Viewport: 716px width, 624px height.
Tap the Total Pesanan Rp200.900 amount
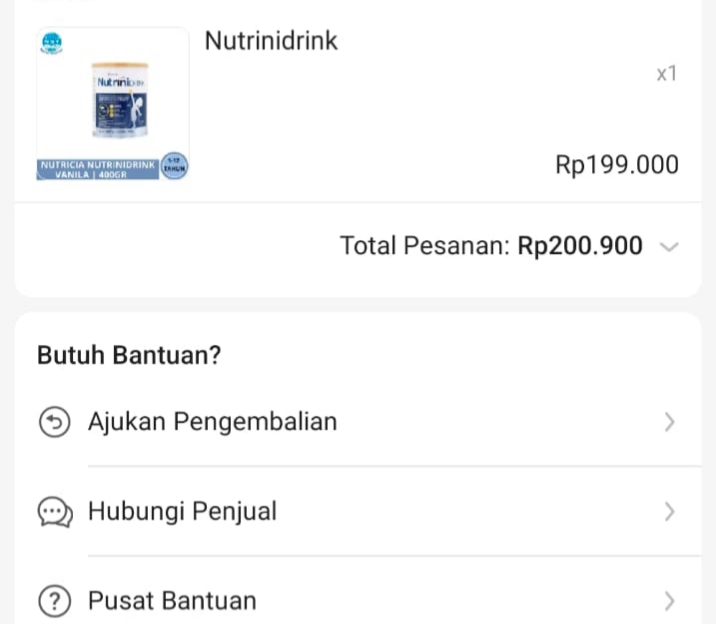(580, 246)
